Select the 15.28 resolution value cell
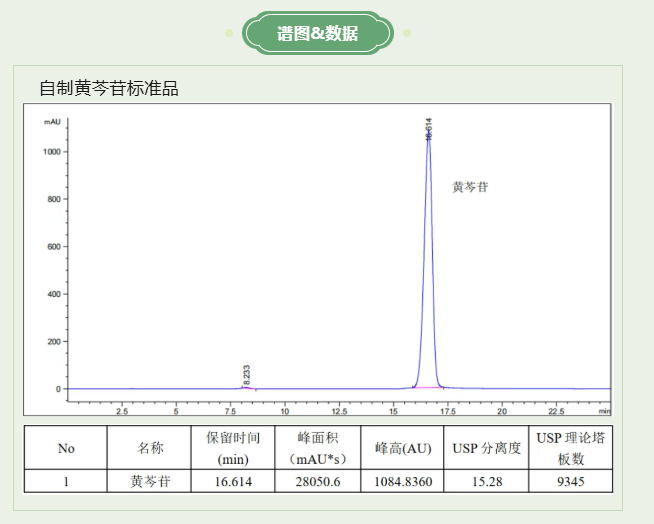 tap(487, 481)
